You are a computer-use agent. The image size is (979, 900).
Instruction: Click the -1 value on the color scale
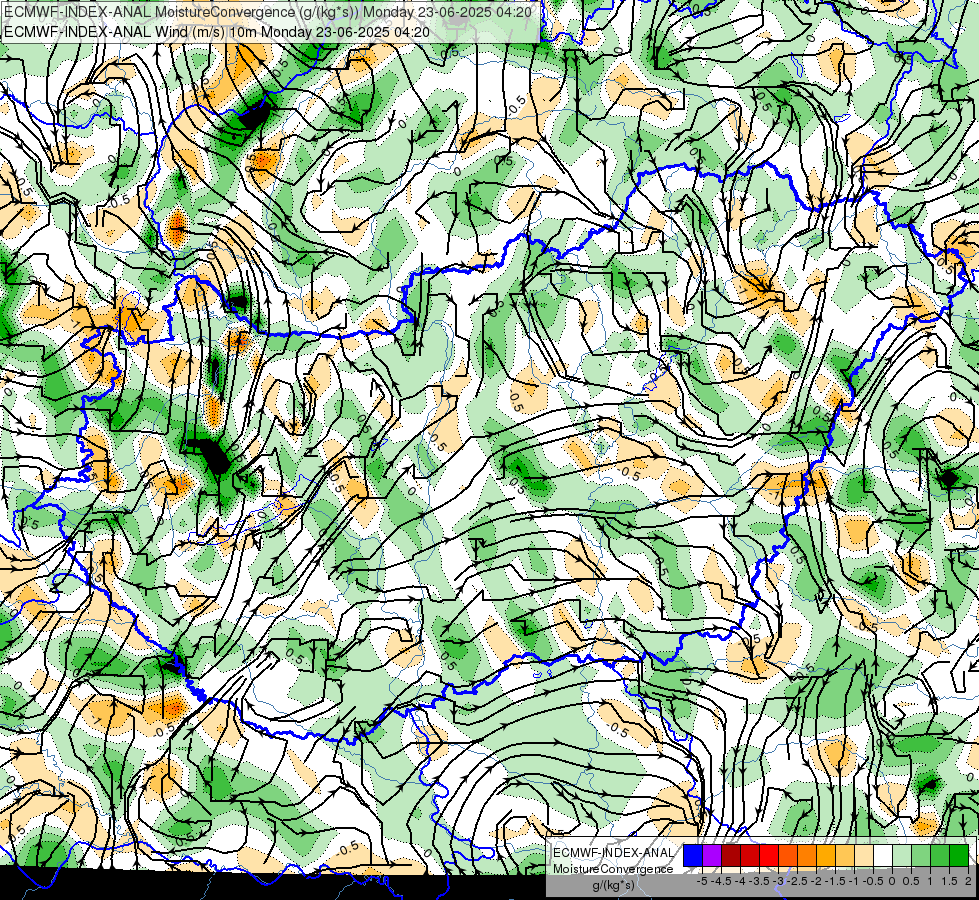point(854,881)
